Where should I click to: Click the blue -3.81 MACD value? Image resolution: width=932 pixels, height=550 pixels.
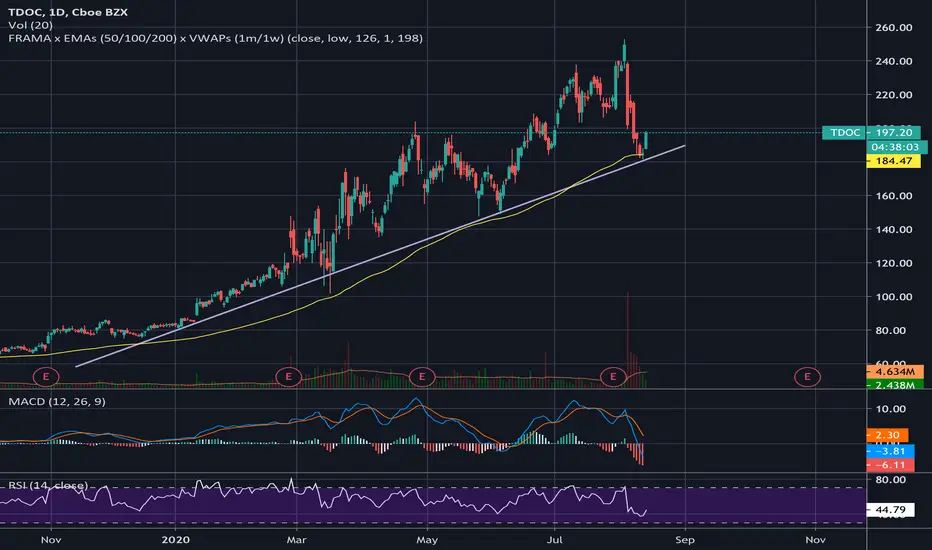[x=890, y=451]
